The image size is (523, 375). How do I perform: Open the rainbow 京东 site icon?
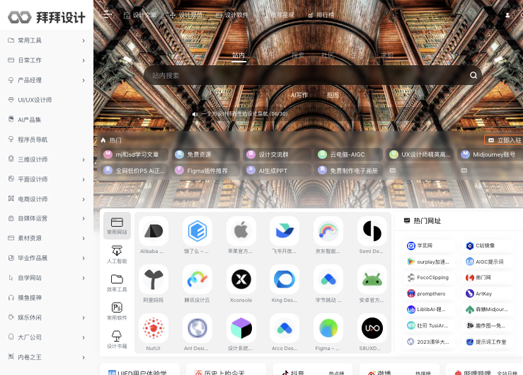click(x=328, y=231)
